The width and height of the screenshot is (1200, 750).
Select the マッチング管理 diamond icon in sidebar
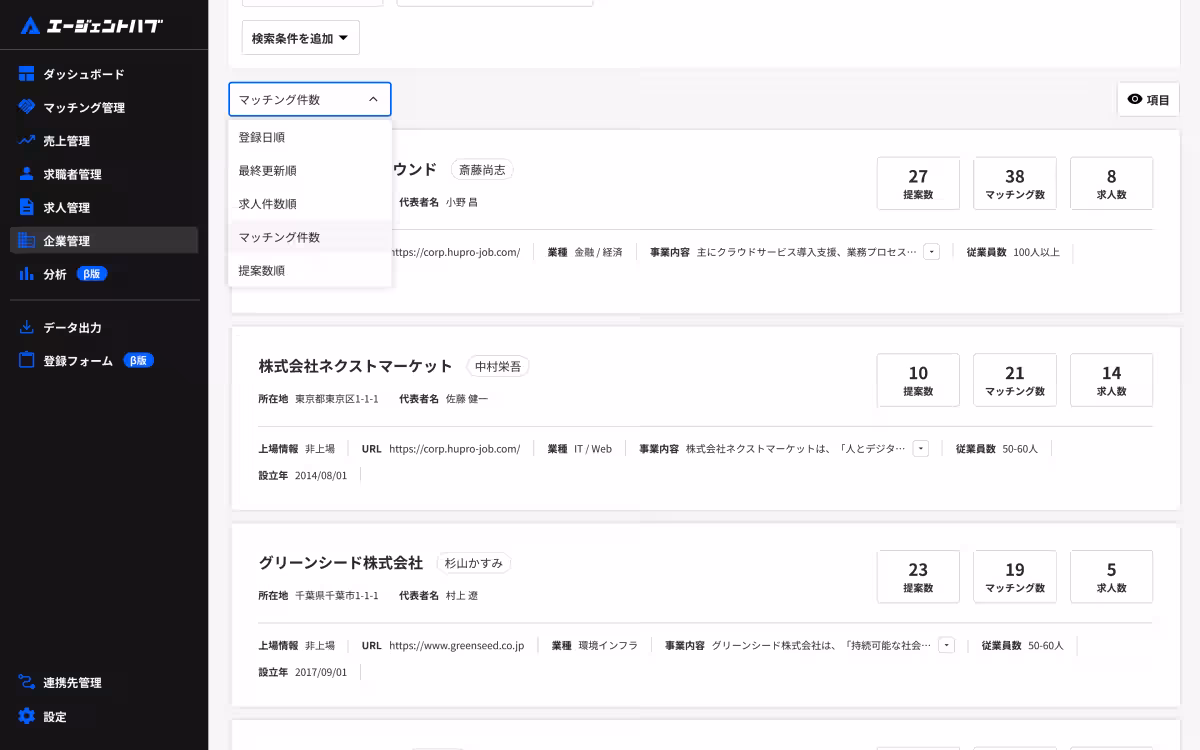24,107
